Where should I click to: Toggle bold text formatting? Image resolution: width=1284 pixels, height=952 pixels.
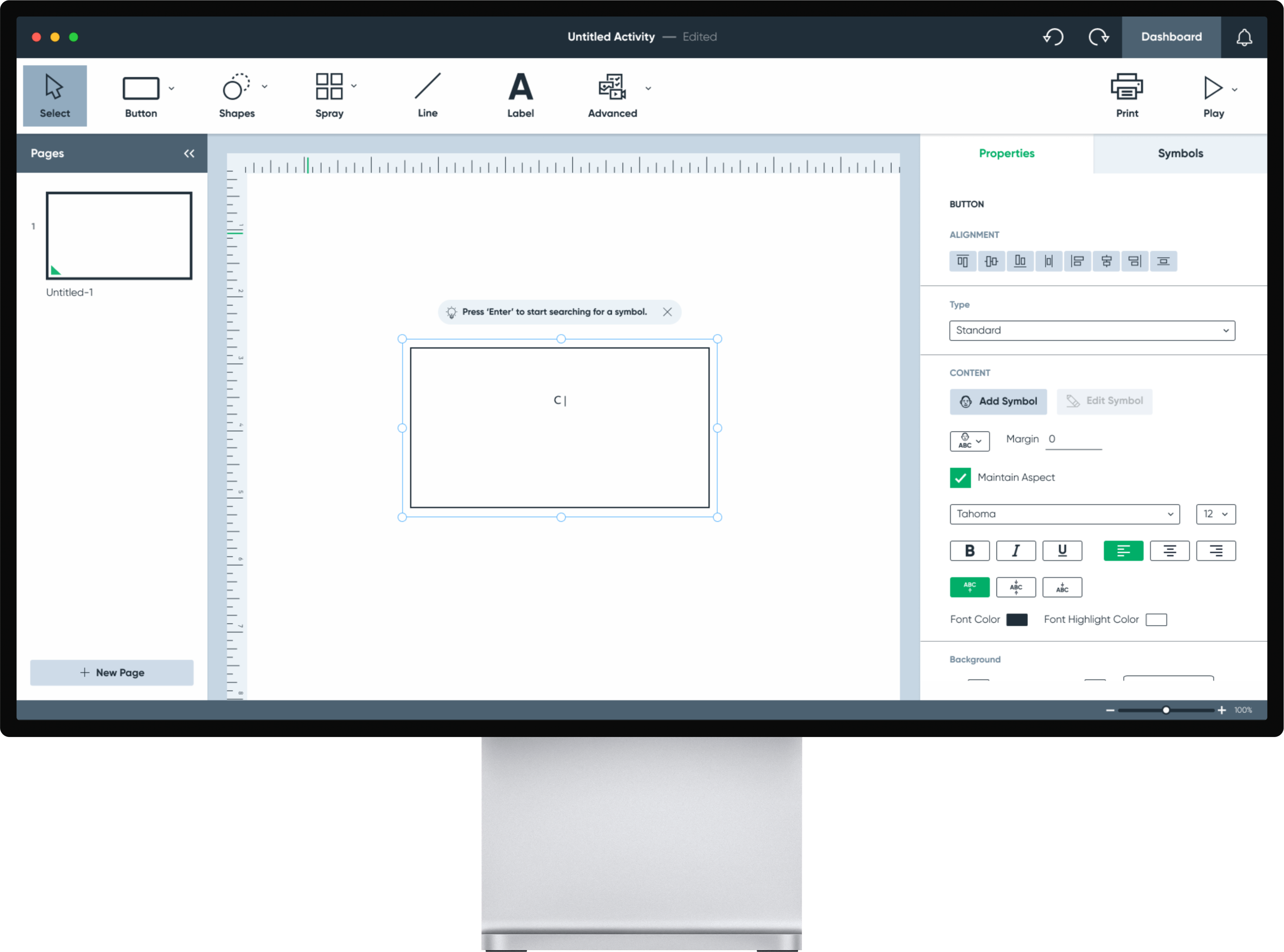coord(970,551)
